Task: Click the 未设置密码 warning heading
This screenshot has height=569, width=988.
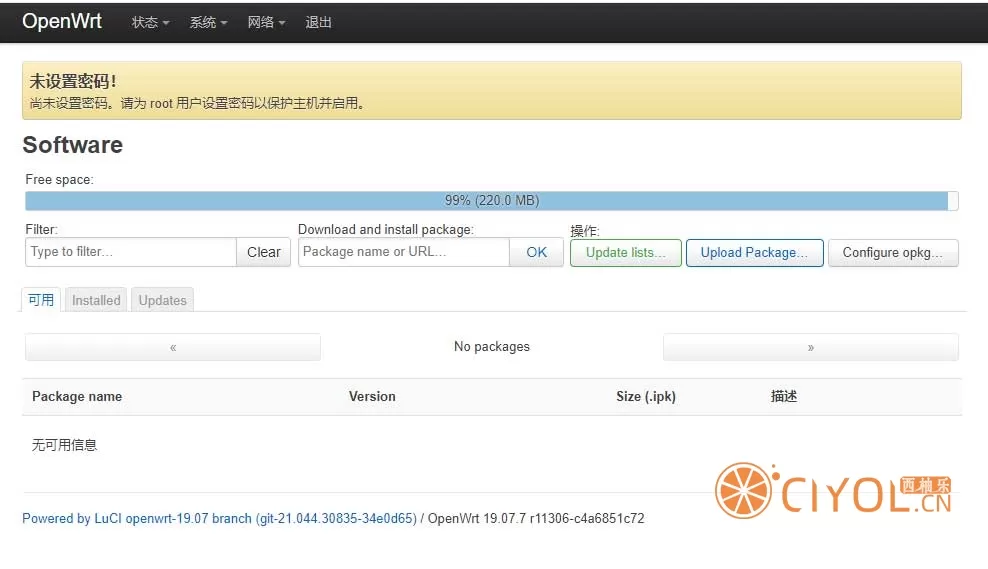Action: (x=72, y=81)
